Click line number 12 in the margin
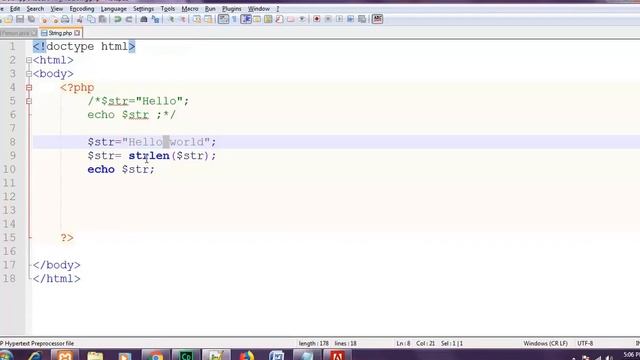This screenshot has width=640, height=360. pos(9,196)
